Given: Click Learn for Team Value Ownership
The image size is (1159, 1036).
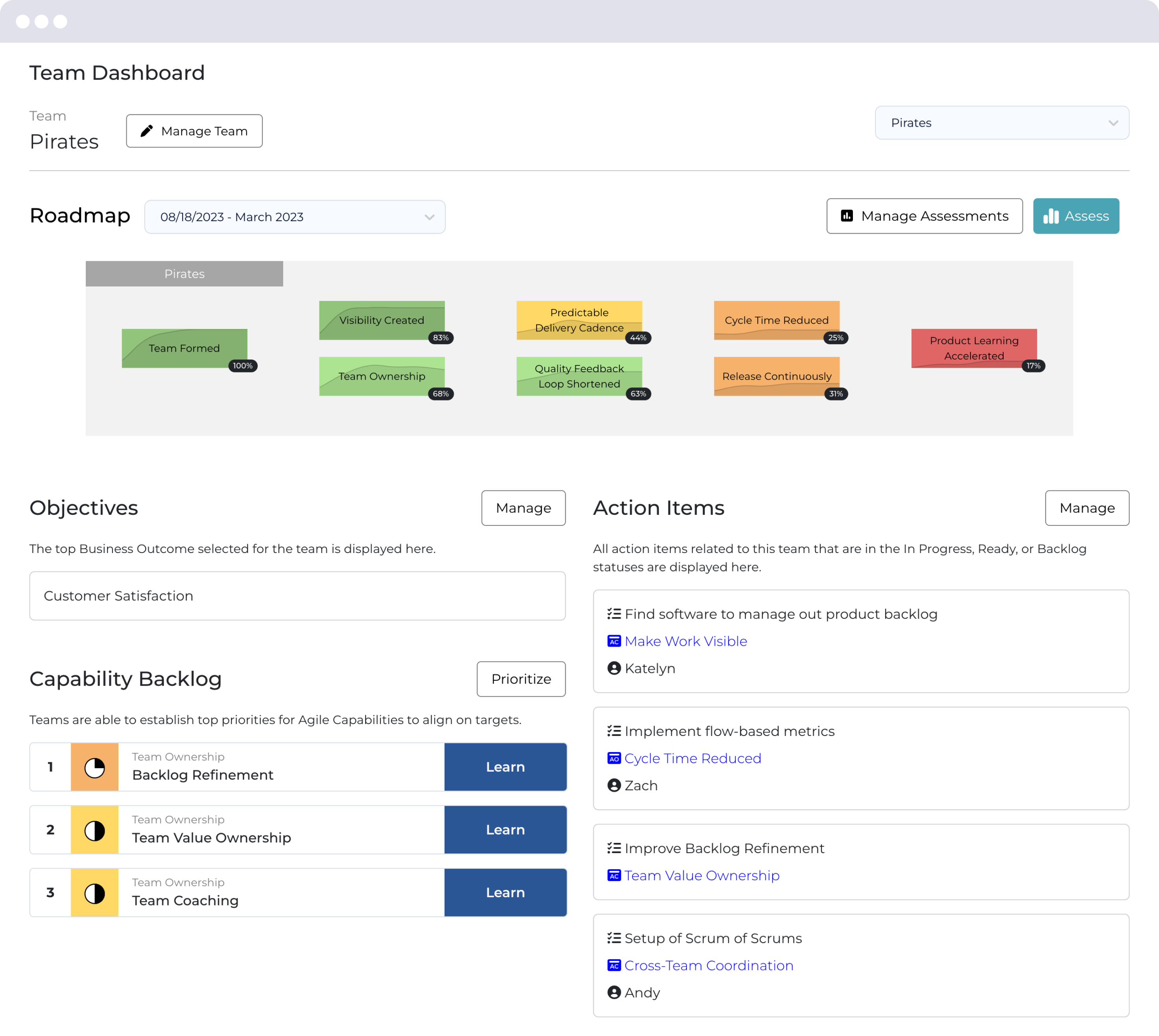Looking at the screenshot, I should pos(505,830).
